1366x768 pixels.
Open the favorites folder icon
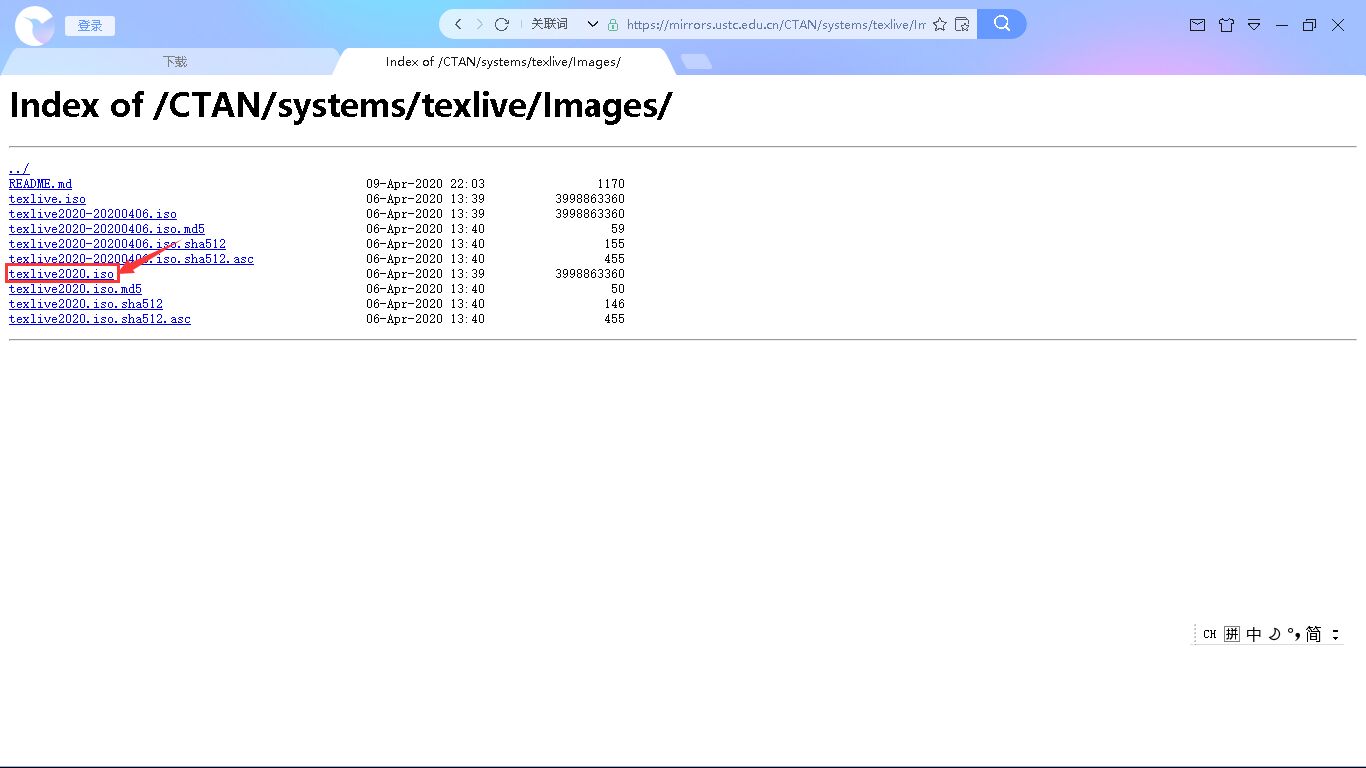pyautogui.click(x=962, y=24)
